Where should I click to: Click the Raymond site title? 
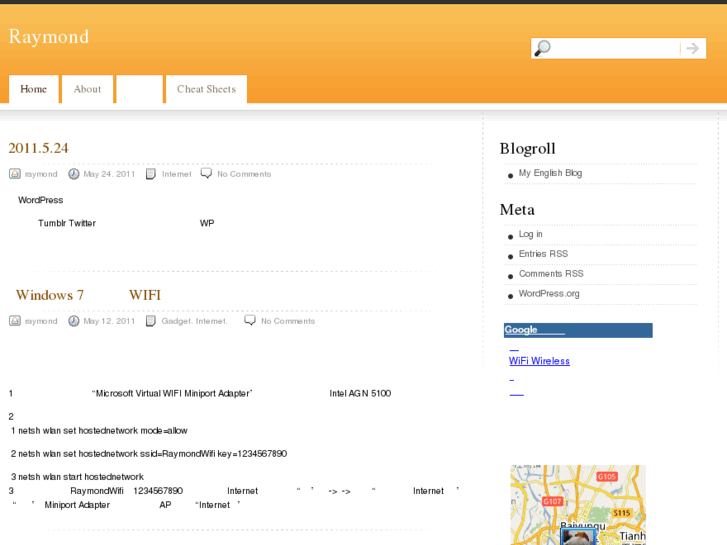pyautogui.click(x=49, y=37)
